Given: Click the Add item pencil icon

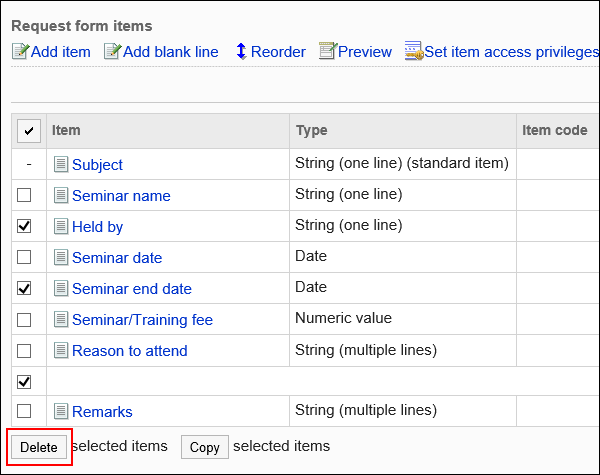Looking at the screenshot, I should pos(20,52).
